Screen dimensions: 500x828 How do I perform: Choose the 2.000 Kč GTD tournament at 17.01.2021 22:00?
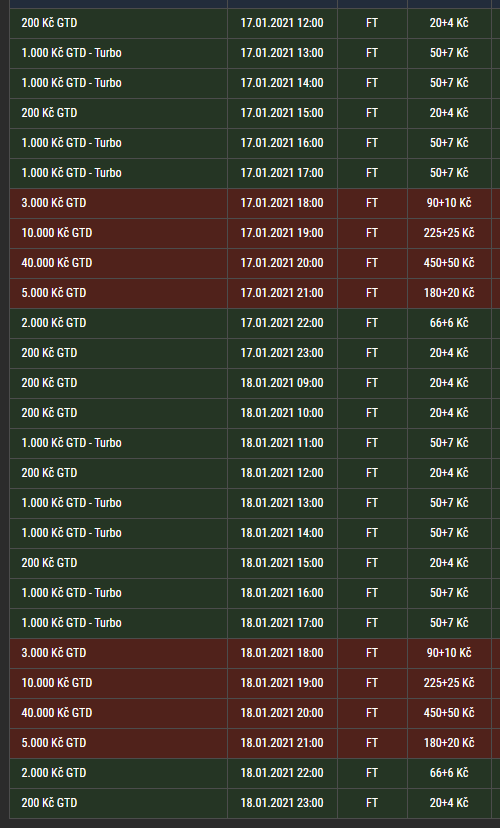point(53,323)
